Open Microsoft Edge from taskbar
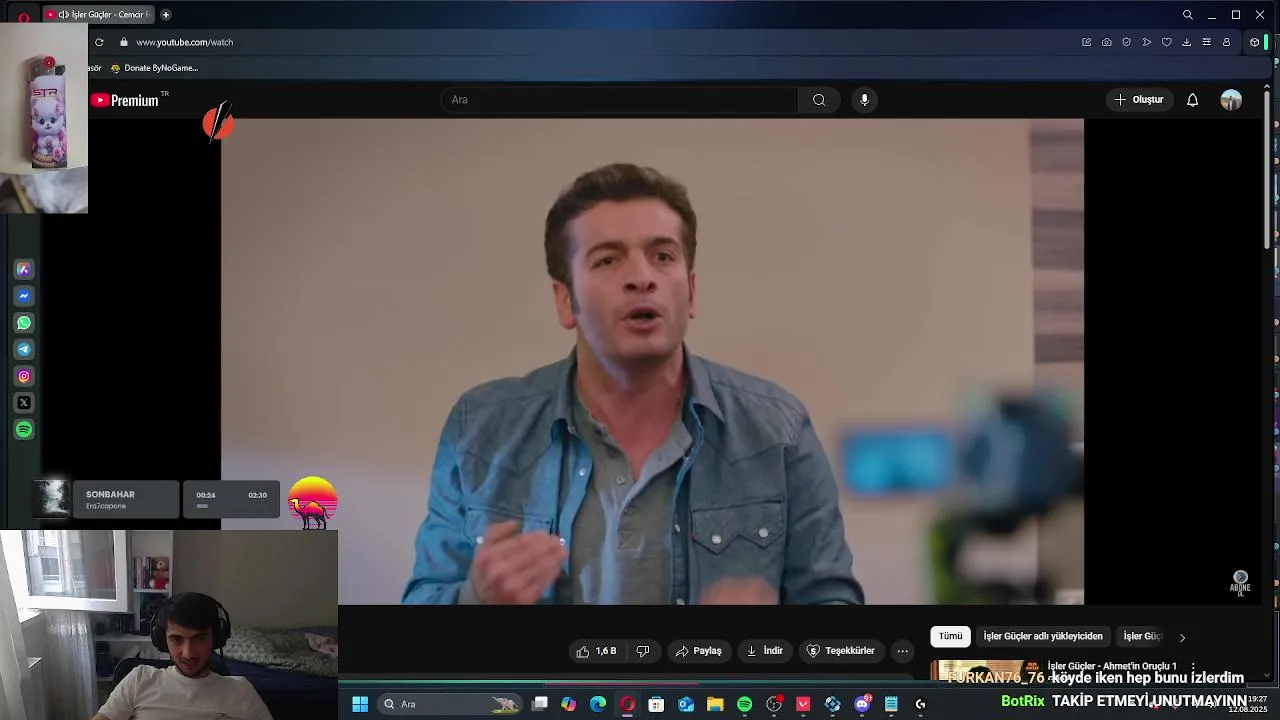Screen dimensions: 1280x720 (598, 704)
